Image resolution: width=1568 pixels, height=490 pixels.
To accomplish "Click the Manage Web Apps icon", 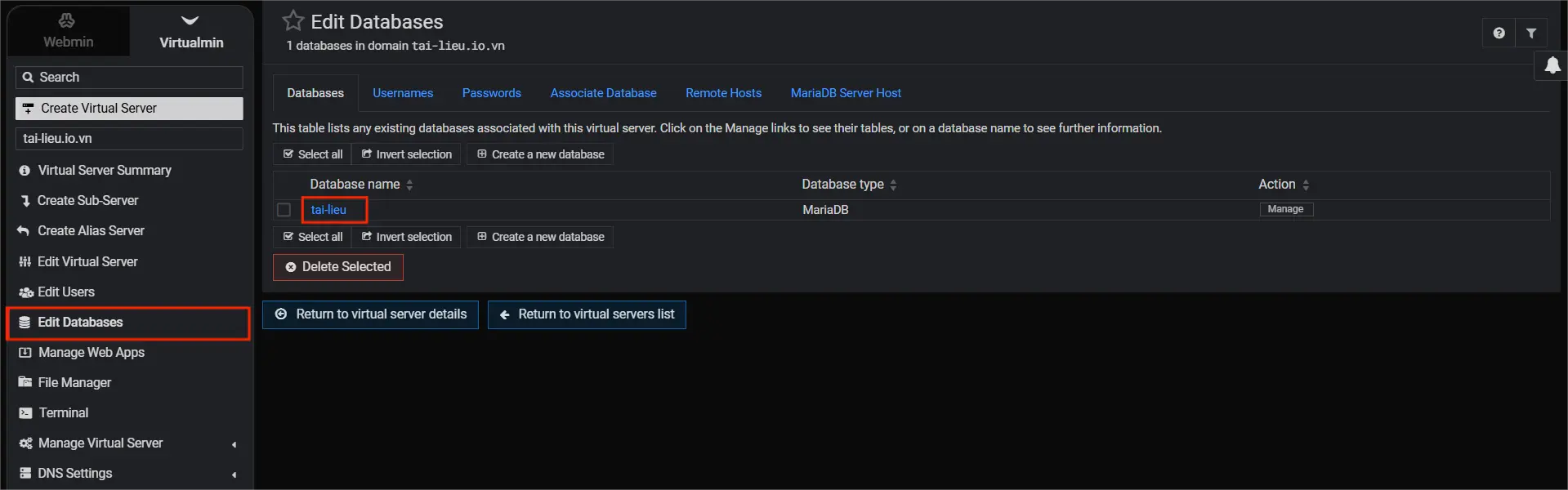I will tap(25, 353).
